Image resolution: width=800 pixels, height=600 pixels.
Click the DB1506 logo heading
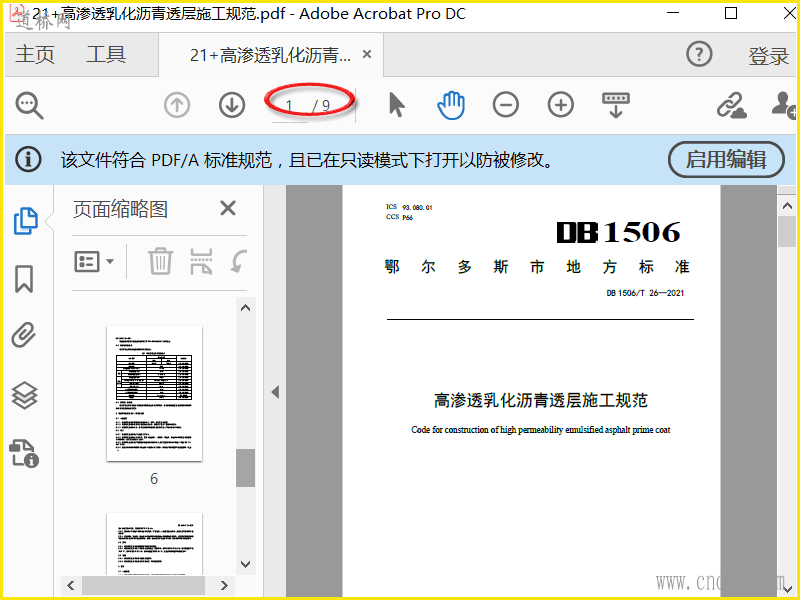(618, 232)
